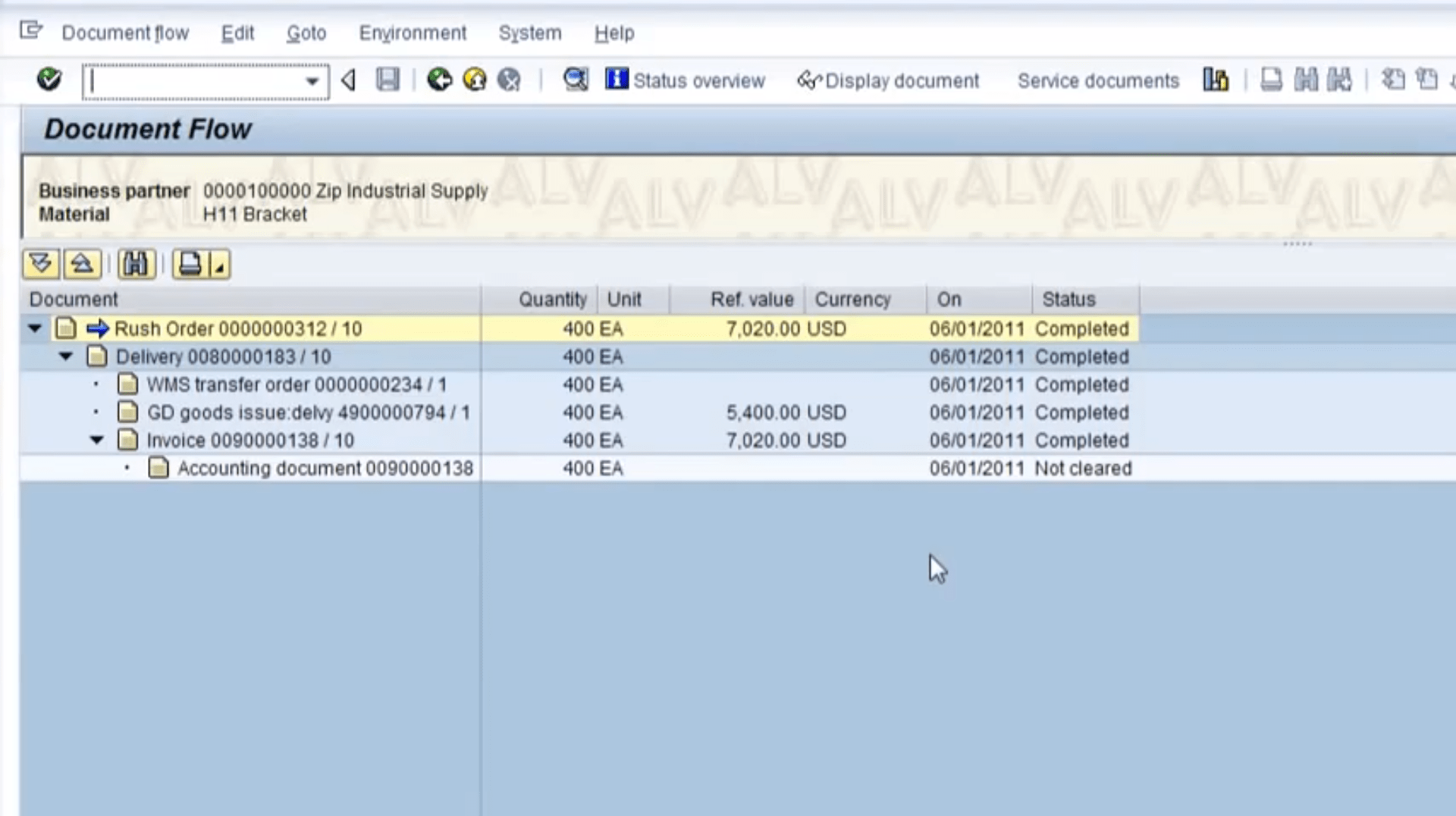Open the Document flow menu

click(x=125, y=33)
